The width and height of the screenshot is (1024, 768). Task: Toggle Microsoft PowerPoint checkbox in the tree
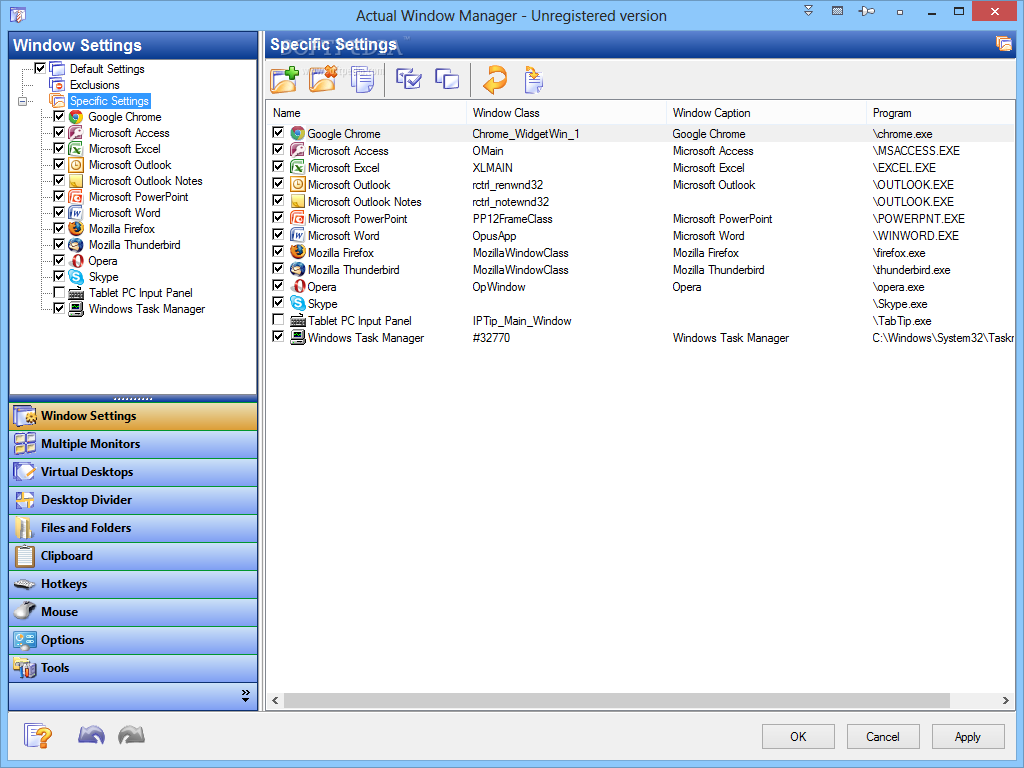click(59, 196)
